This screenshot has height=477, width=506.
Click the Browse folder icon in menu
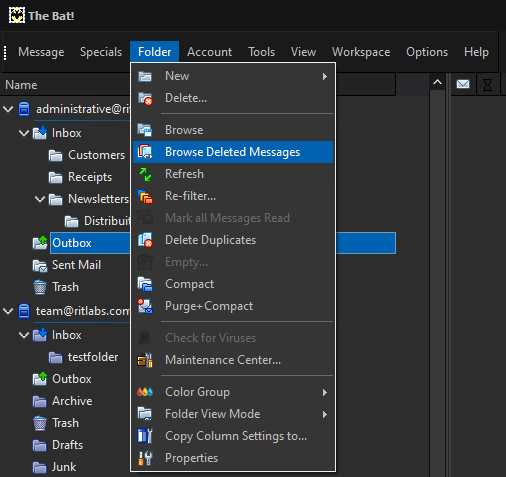[x=145, y=130]
